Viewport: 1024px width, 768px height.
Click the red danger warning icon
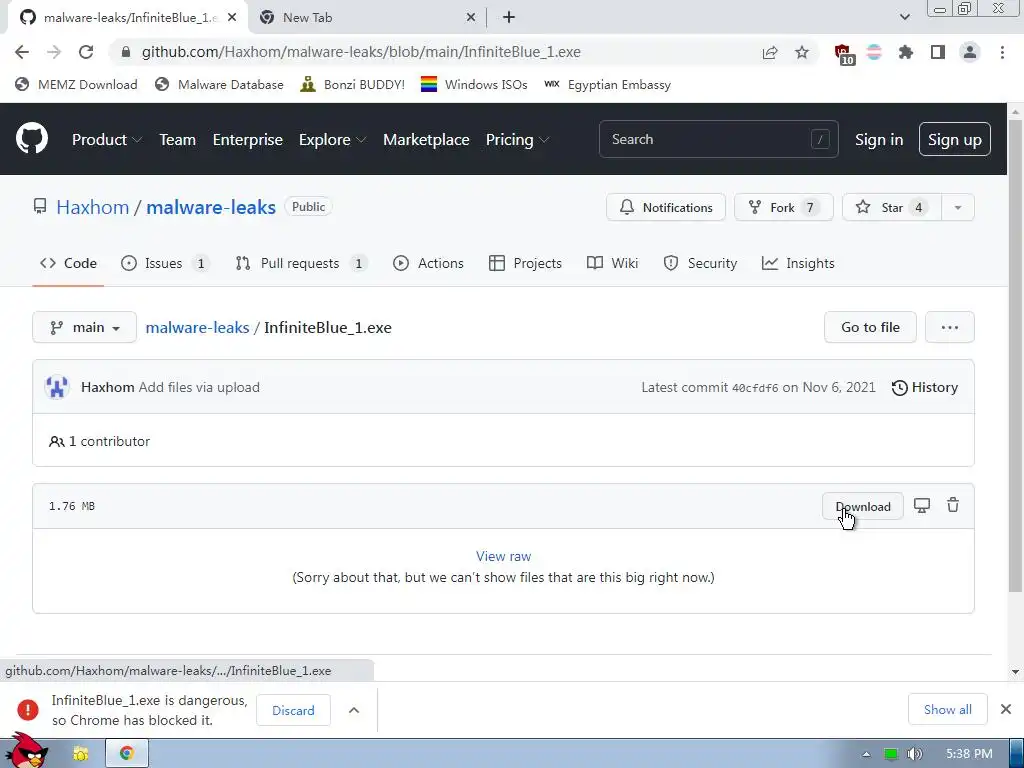[x=27, y=710]
